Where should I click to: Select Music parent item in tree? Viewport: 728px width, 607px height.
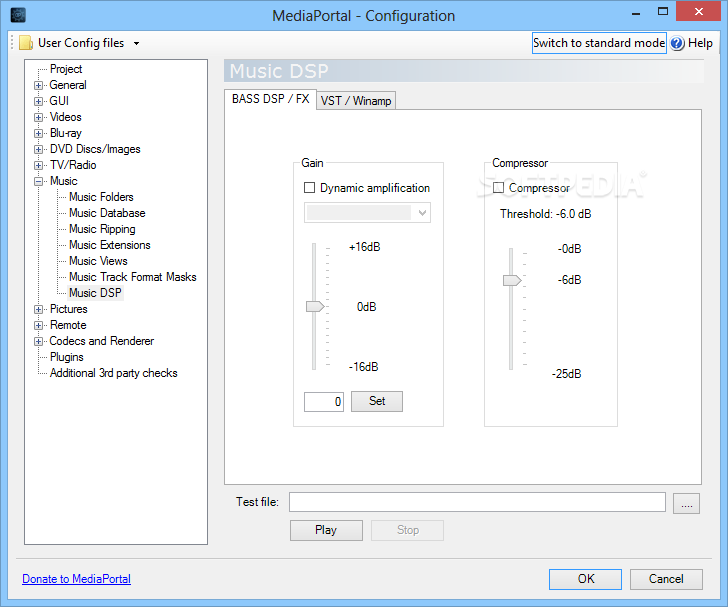click(64, 181)
